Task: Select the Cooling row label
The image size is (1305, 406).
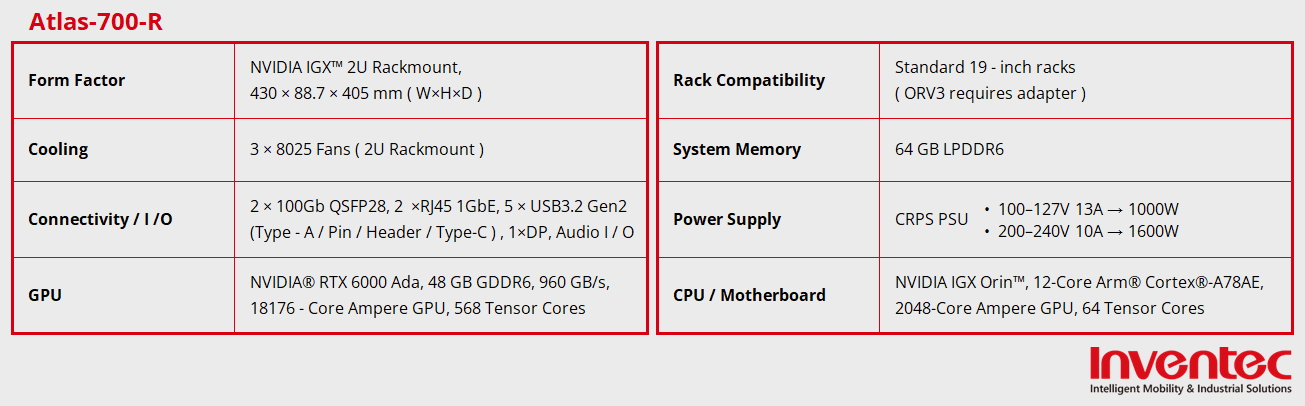Action: pyautogui.click(x=58, y=149)
